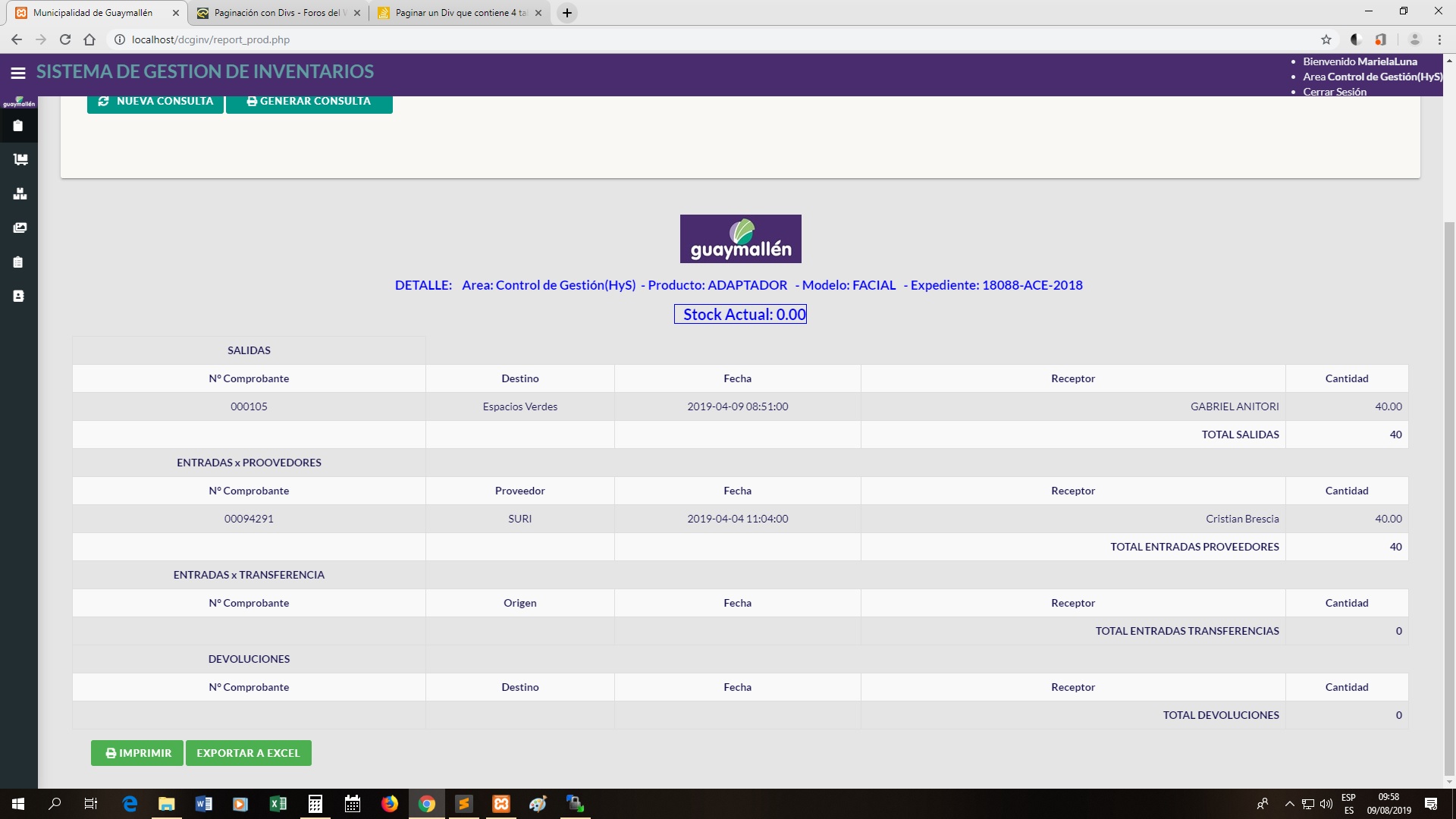Click the Espacios Verdes destino cell

[x=520, y=406]
